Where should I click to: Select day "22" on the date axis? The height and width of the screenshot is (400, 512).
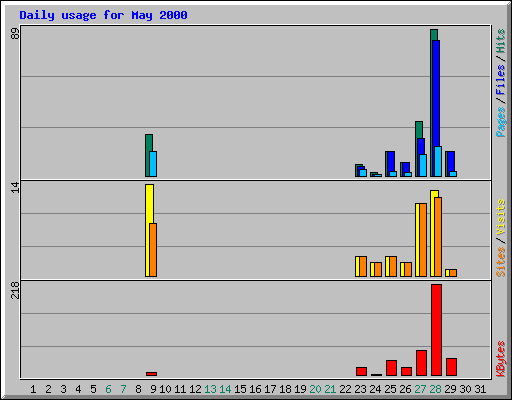click(345, 389)
